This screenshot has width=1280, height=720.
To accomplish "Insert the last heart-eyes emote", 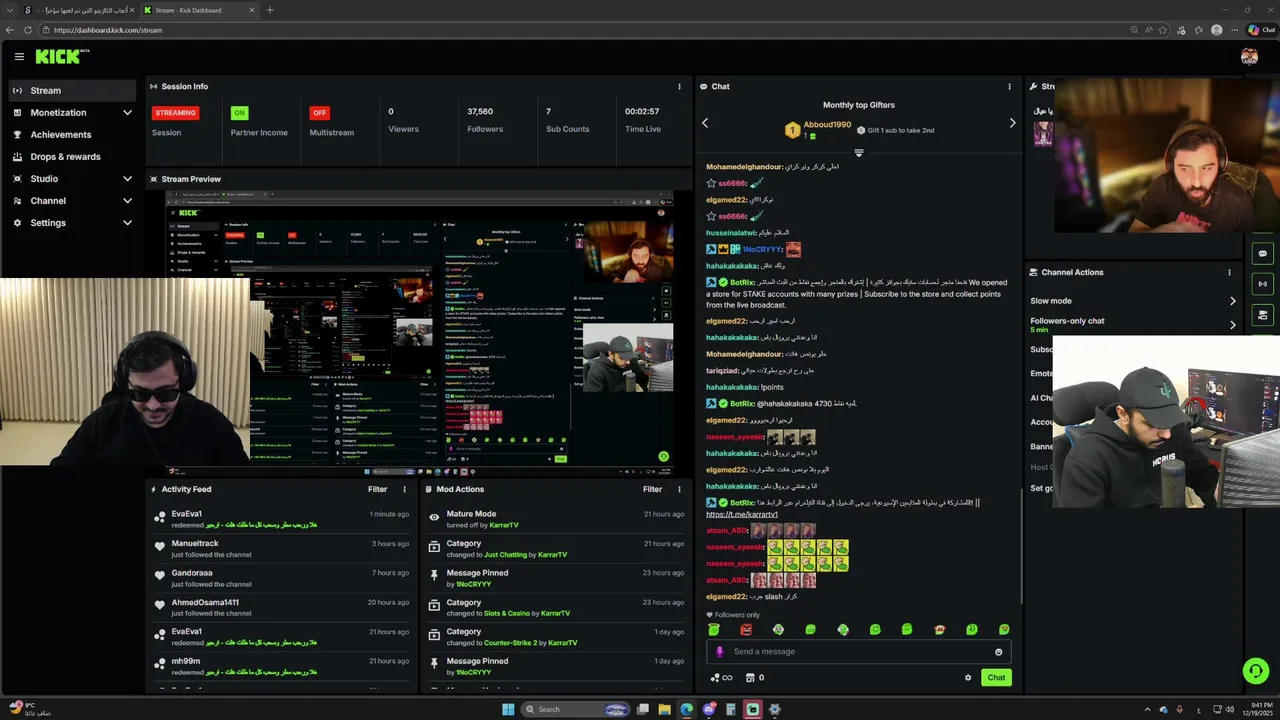I will pos(1004,630).
